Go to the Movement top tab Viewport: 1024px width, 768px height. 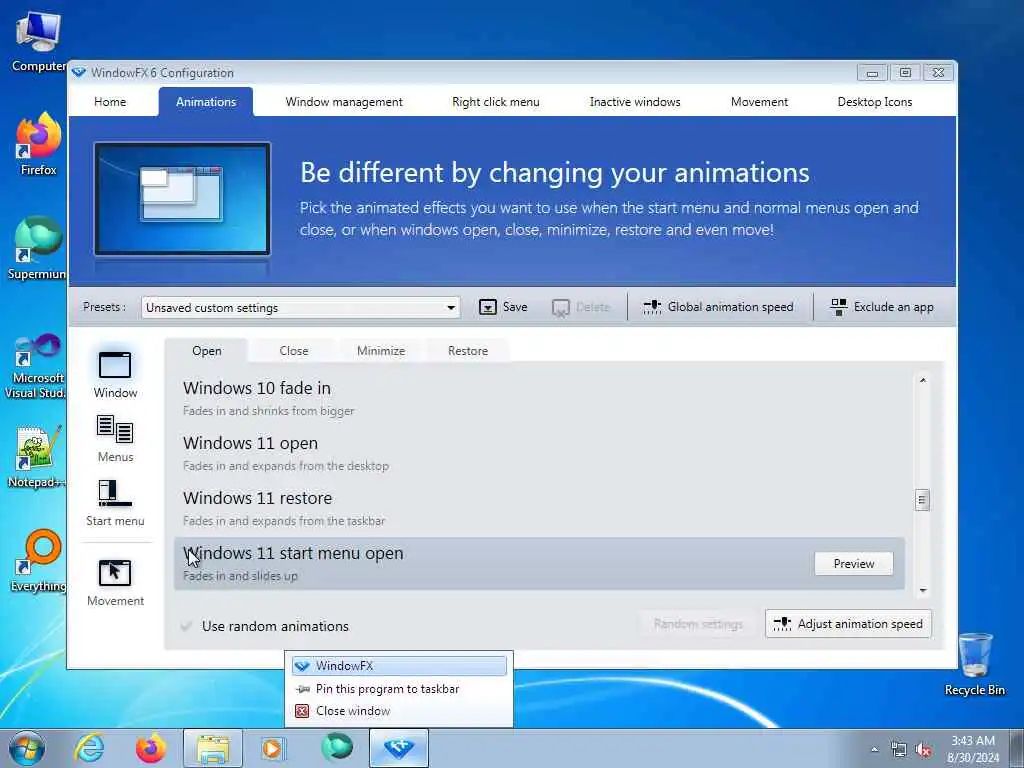click(x=760, y=102)
